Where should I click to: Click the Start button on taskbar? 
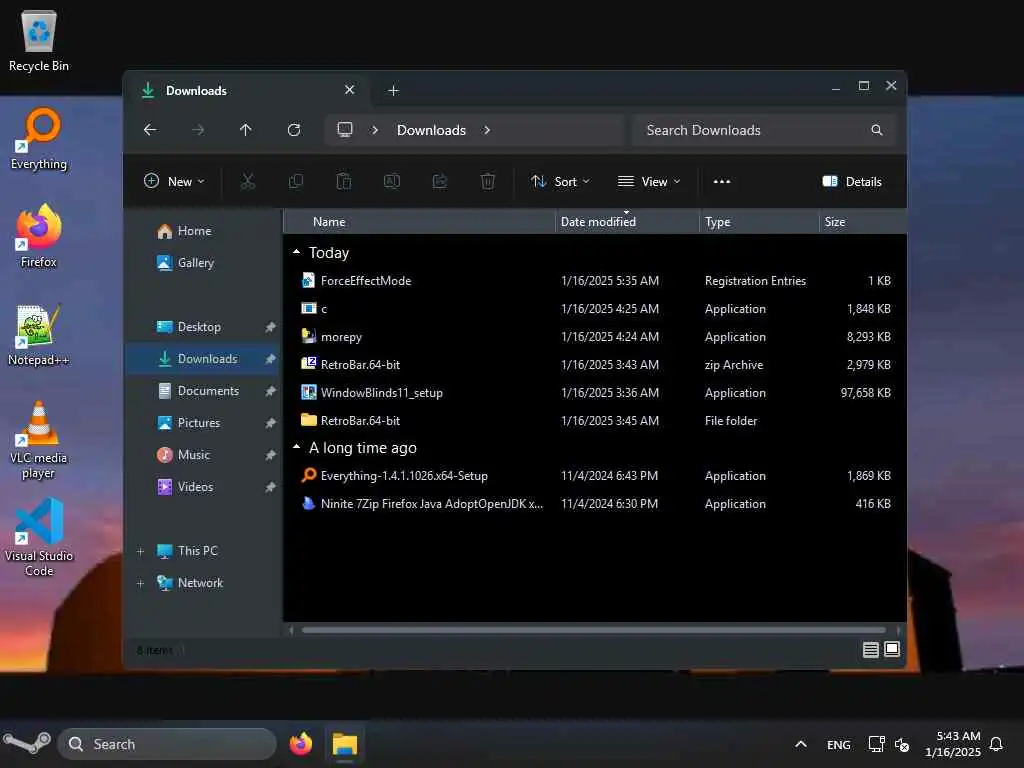tap(26, 744)
